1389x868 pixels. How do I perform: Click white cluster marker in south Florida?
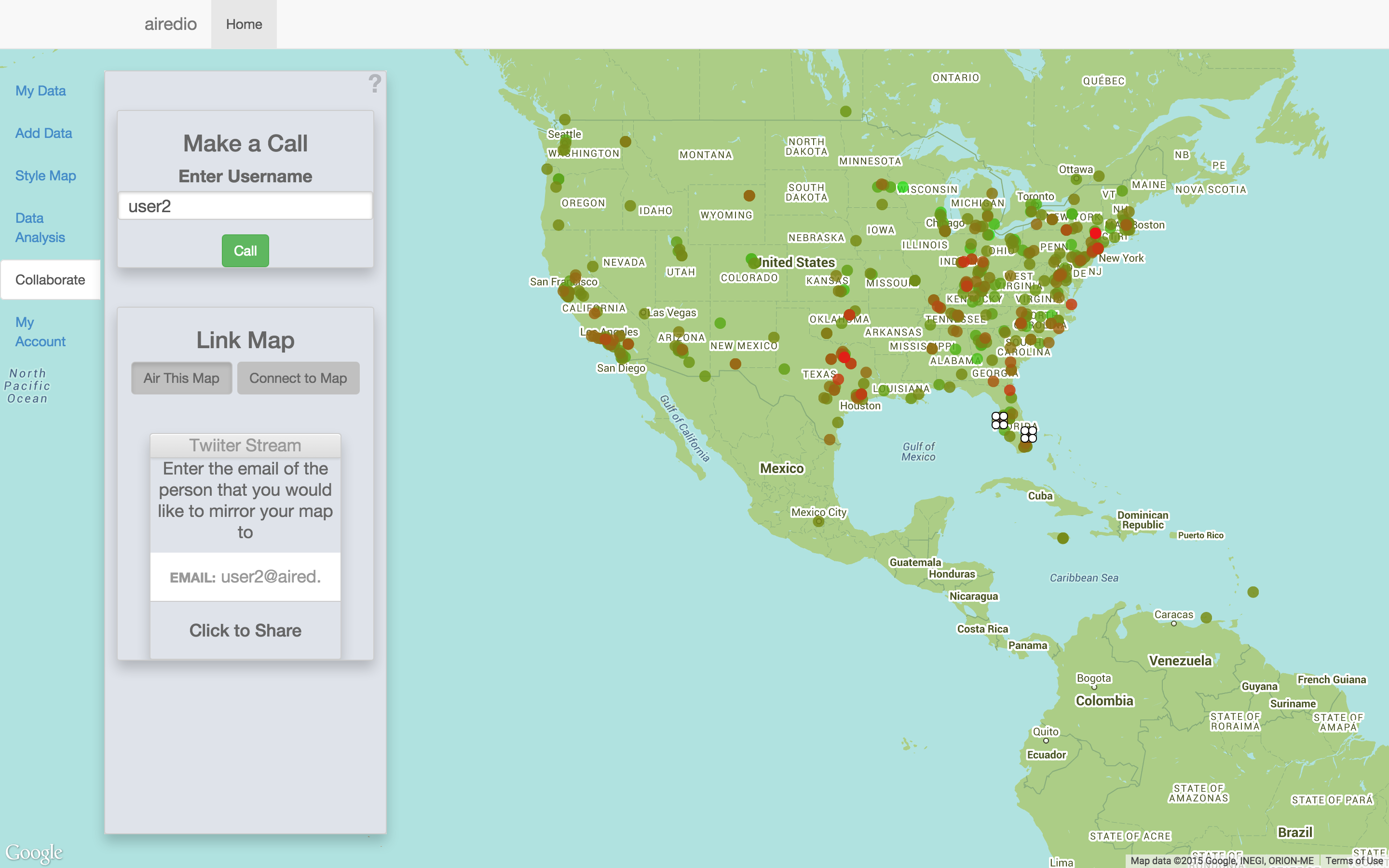1029,434
